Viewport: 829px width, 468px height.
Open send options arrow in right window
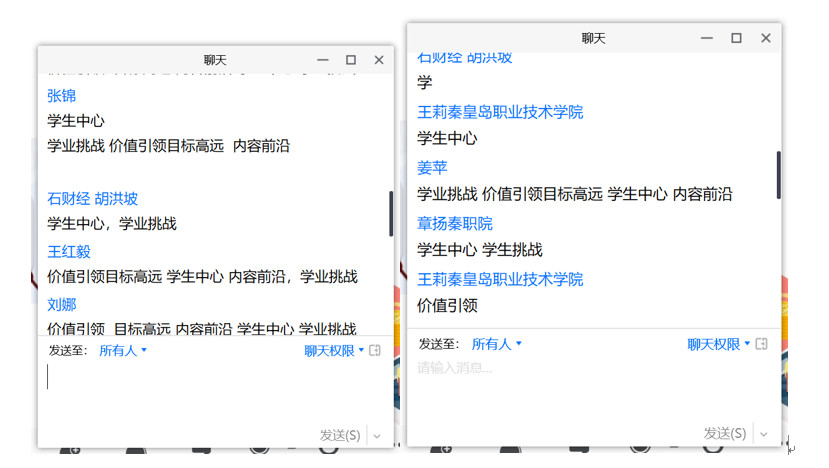[x=764, y=433]
